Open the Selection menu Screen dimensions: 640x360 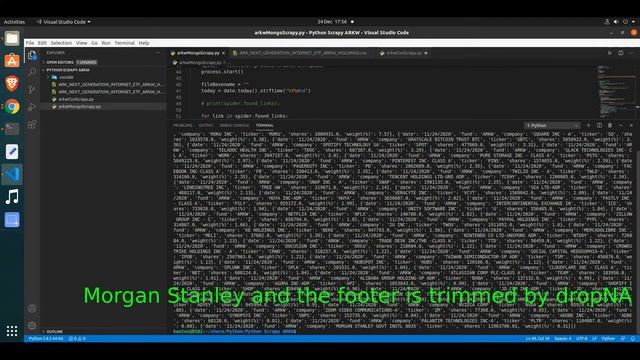click(61, 43)
